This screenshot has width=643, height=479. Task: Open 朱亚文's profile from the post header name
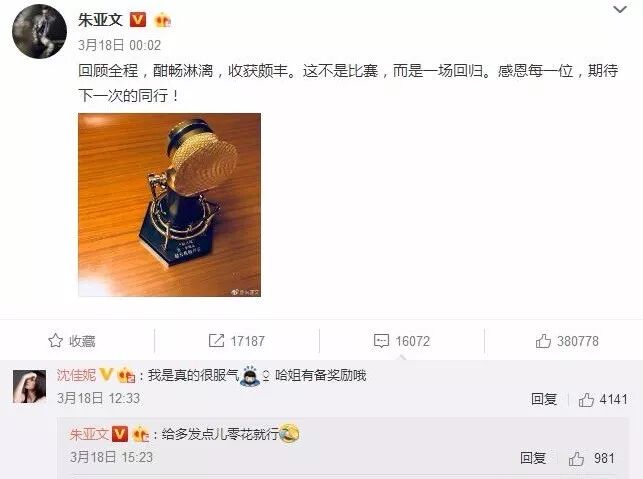(100, 20)
